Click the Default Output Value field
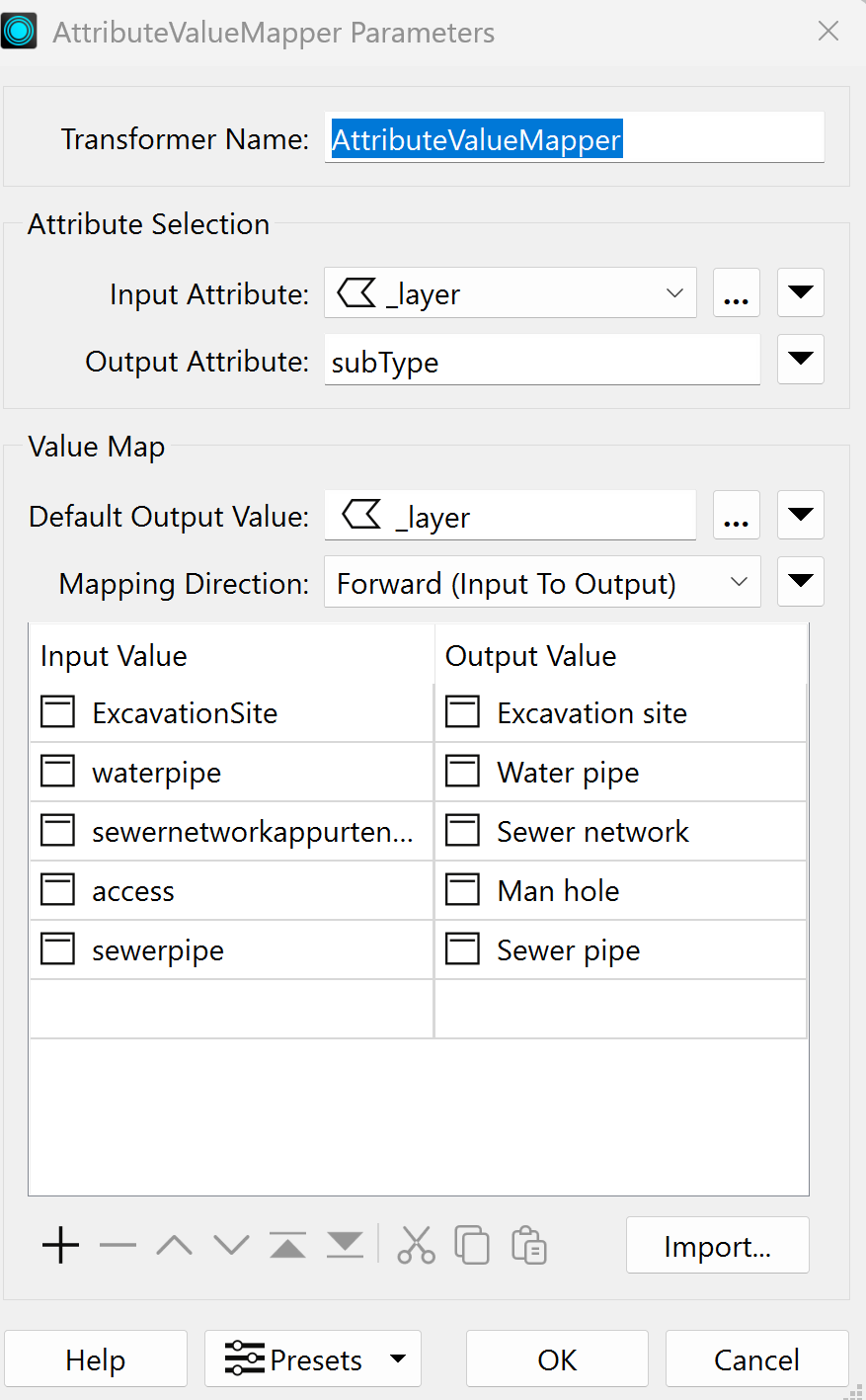 coord(510,515)
